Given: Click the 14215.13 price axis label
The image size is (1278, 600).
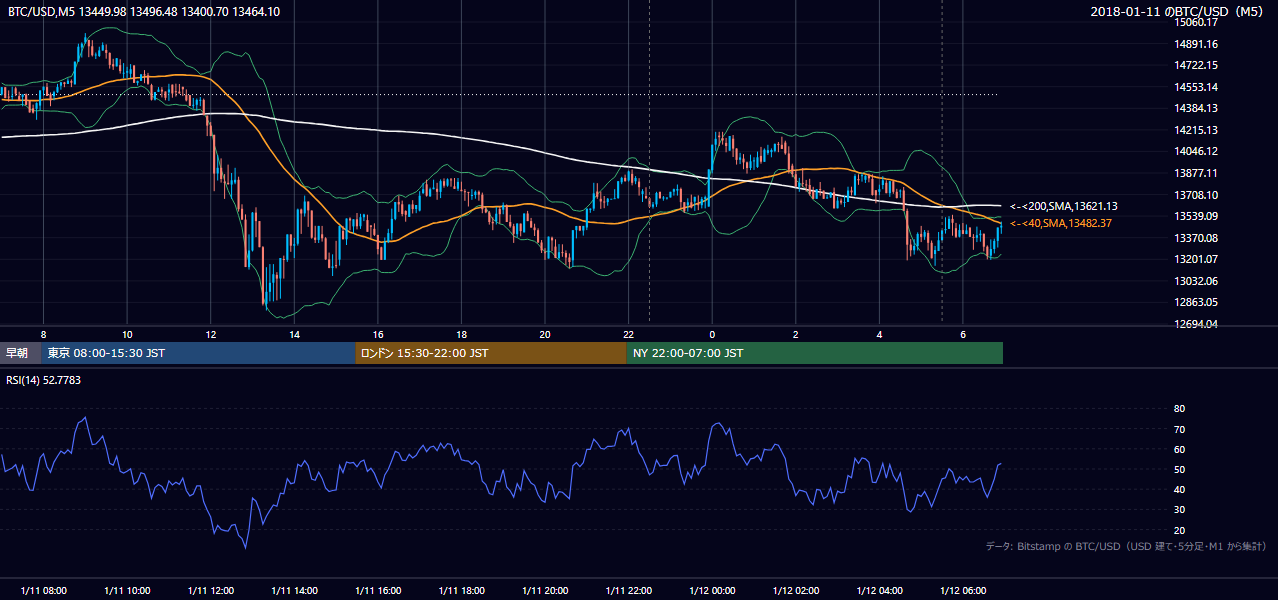Looking at the screenshot, I should pyautogui.click(x=1196, y=130).
